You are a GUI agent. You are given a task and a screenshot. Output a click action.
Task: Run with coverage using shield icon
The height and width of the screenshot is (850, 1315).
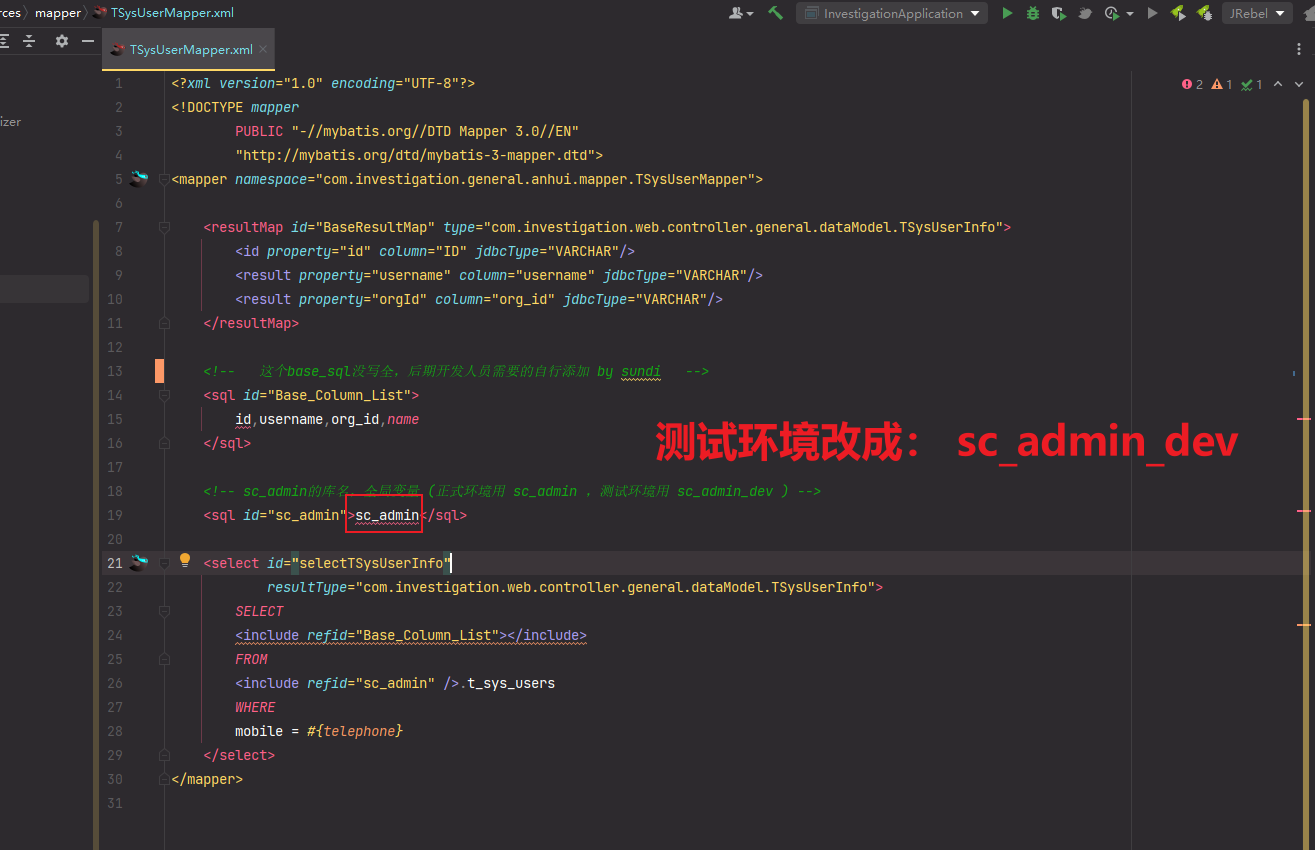(1058, 13)
